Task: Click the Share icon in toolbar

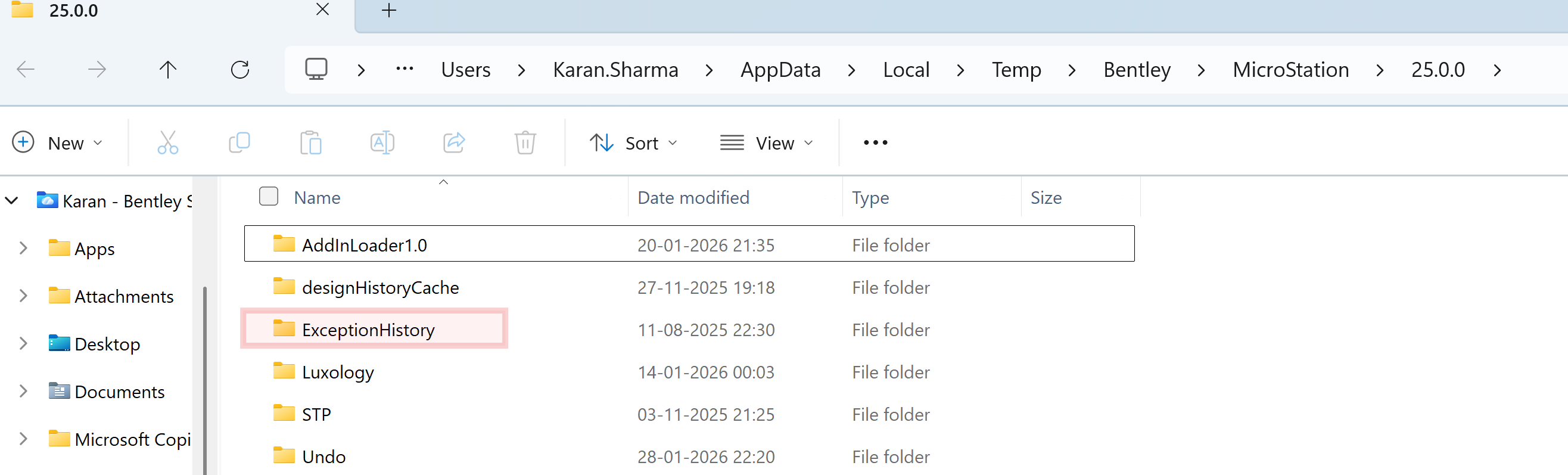Action: [x=454, y=143]
